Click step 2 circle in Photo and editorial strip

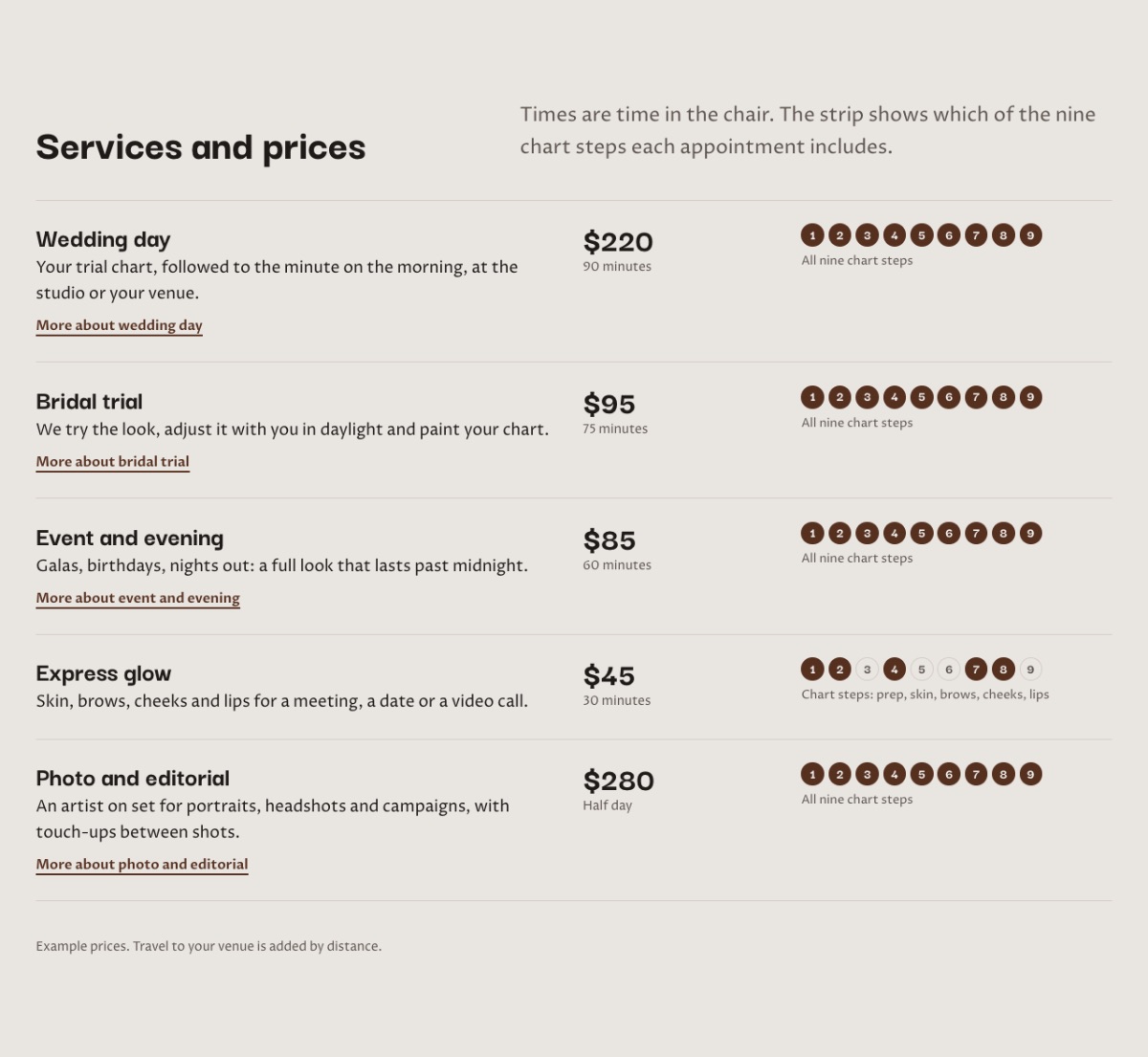(x=840, y=774)
